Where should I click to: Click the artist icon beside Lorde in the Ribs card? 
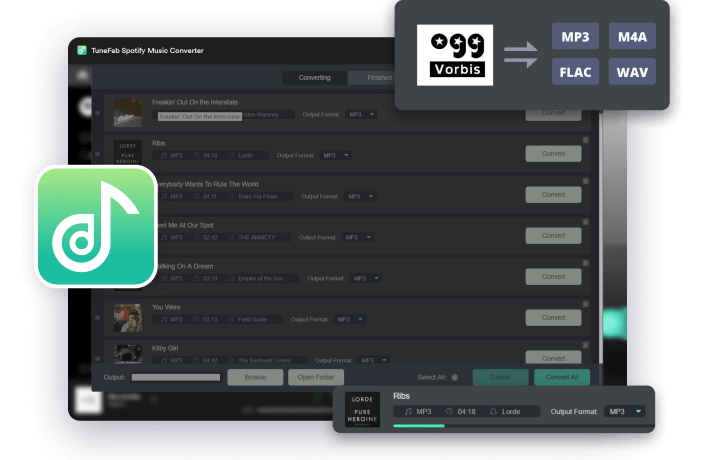(x=492, y=411)
